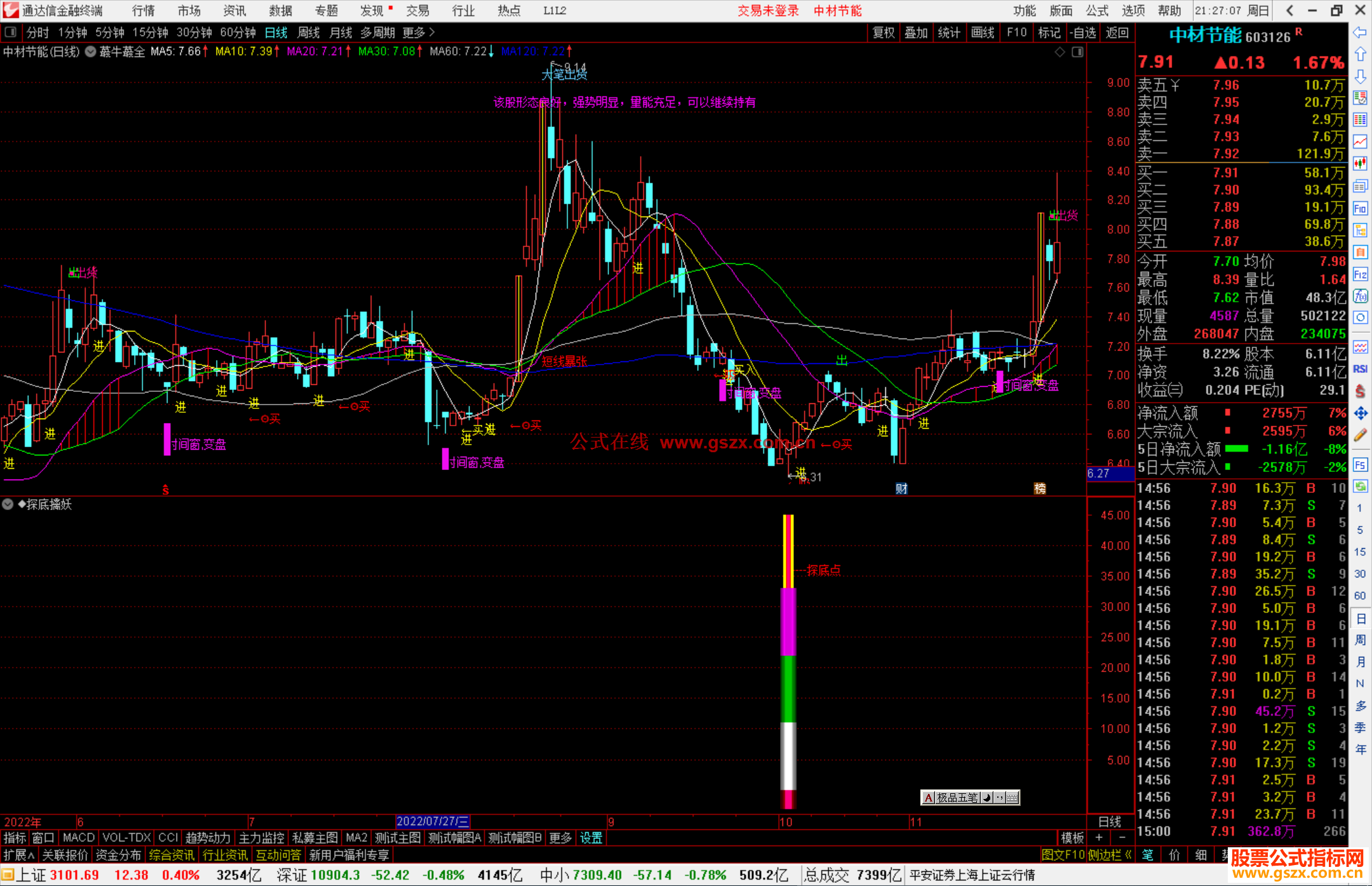Click the F12 trading sidebar icon
Viewport: 1372px width, 886px height.
tap(1360, 274)
